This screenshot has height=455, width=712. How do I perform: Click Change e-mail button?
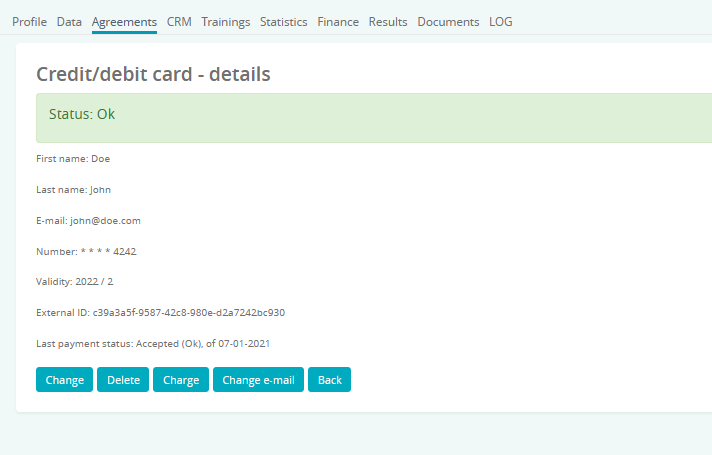coord(258,380)
